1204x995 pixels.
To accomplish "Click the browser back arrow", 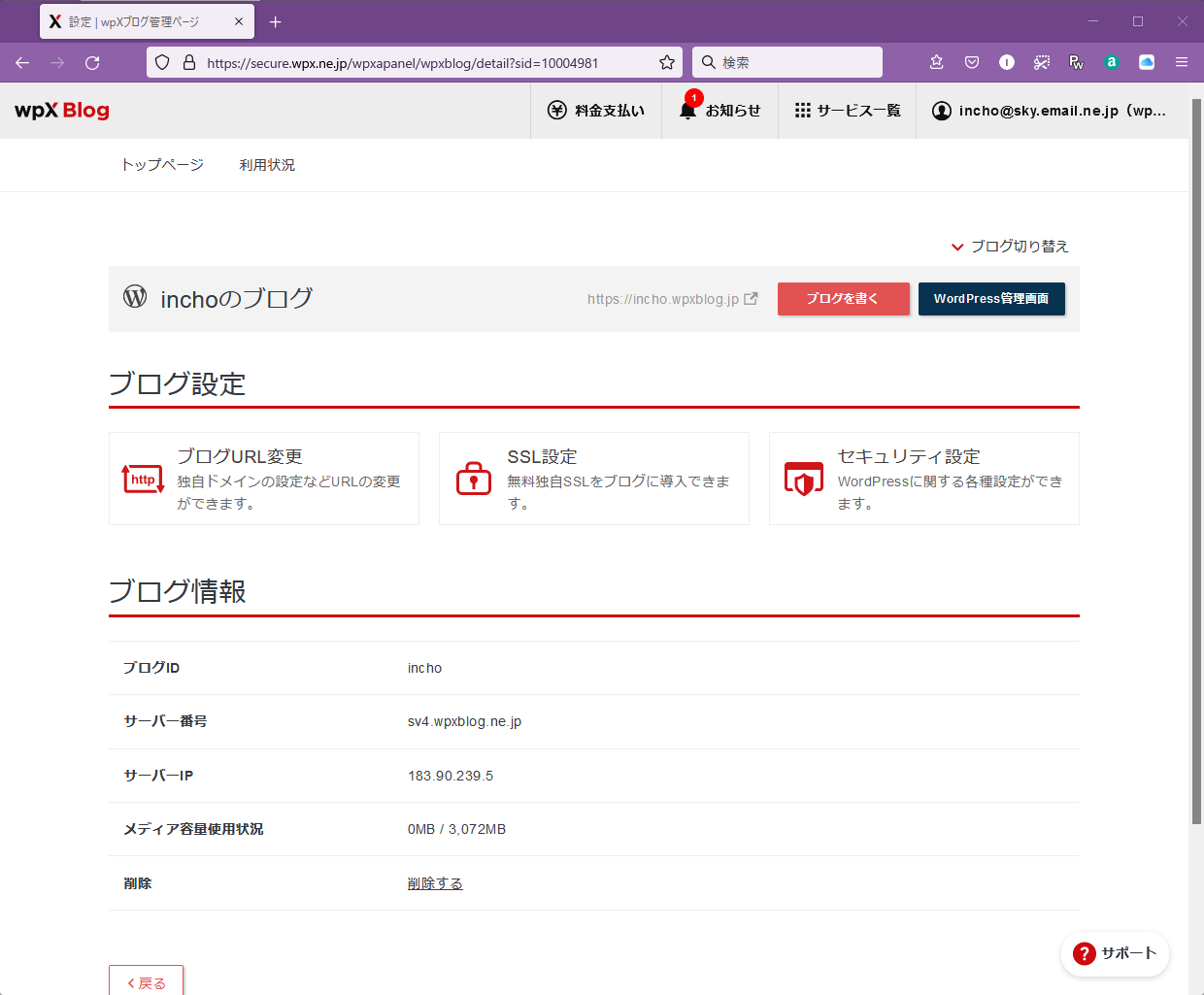I will pos(22,63).
